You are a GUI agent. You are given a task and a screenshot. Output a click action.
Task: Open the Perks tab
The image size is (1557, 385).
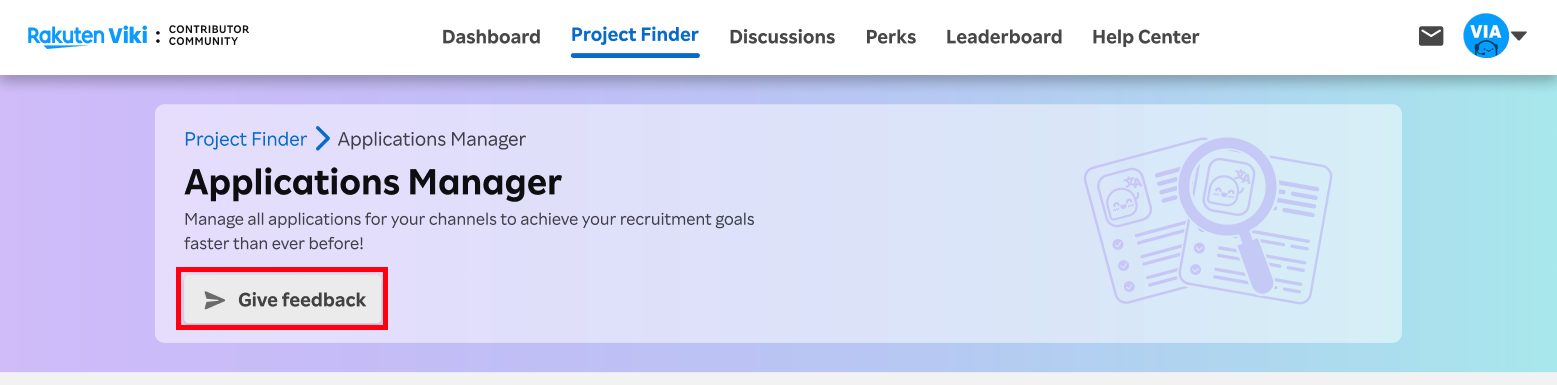tap(891, 37)
